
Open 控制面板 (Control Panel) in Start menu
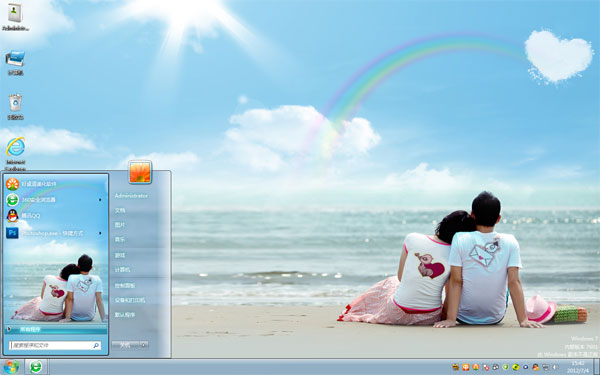click(x=125, y=285)
